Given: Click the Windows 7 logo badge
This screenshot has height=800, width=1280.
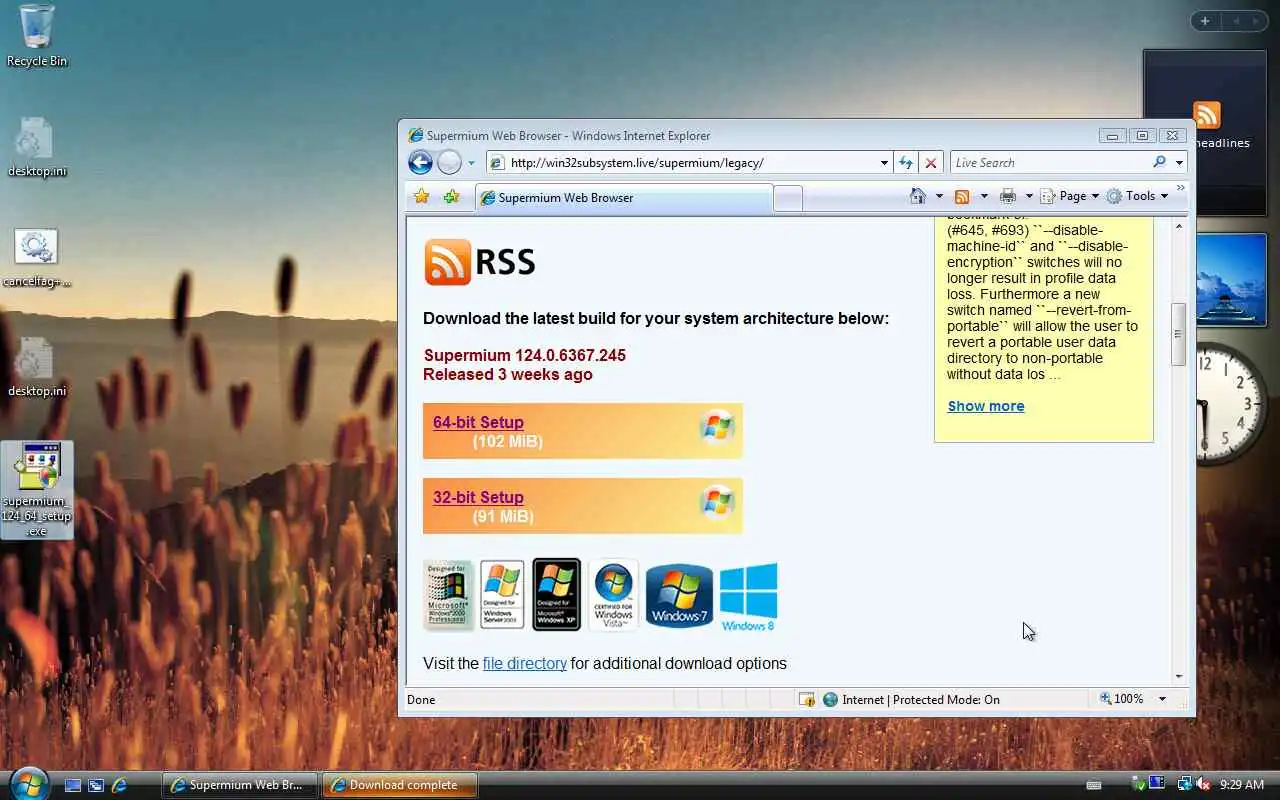Looking at the screenshot, I should click(x=679, y=595).
